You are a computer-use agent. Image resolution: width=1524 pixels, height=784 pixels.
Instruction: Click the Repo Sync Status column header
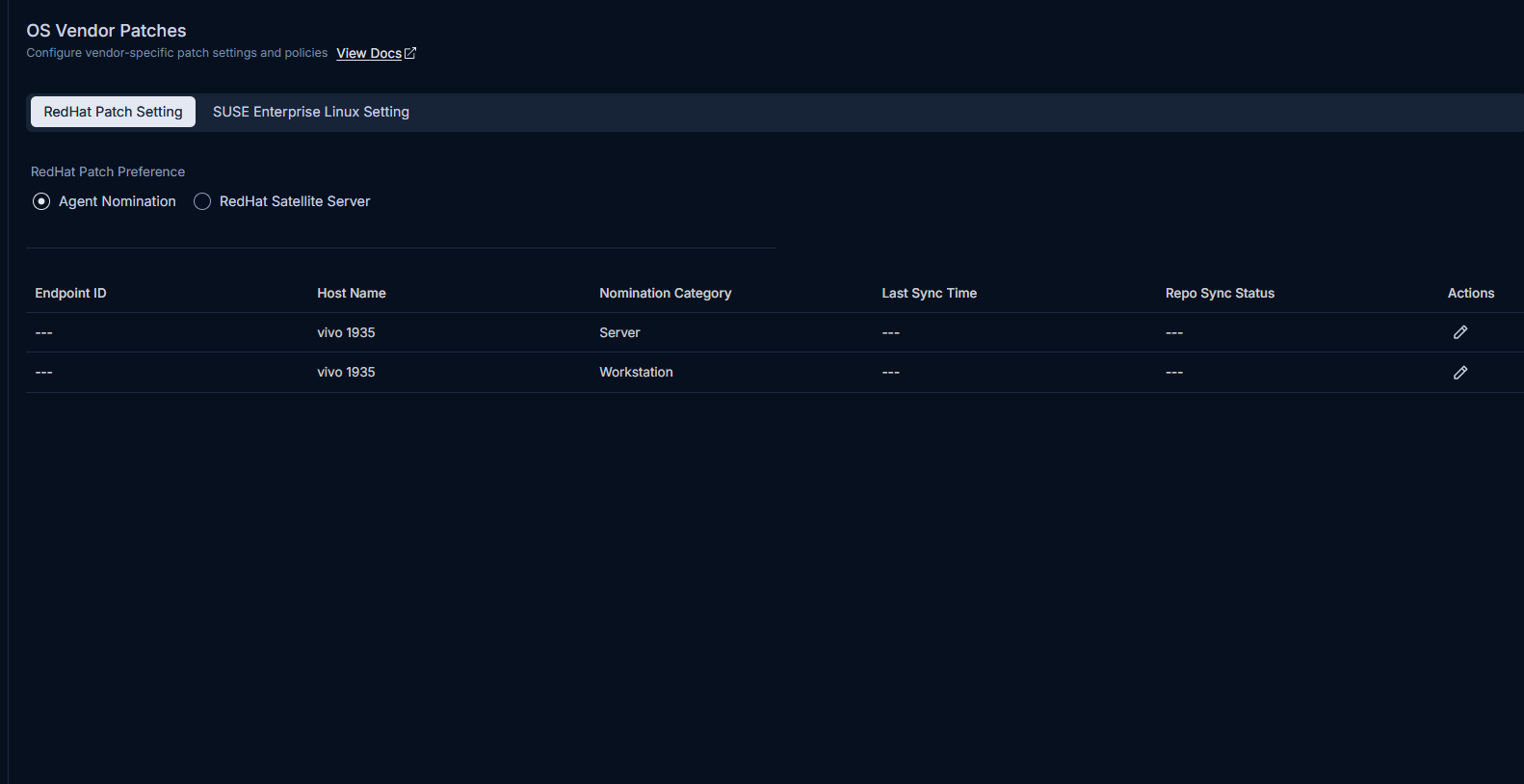1220,293
